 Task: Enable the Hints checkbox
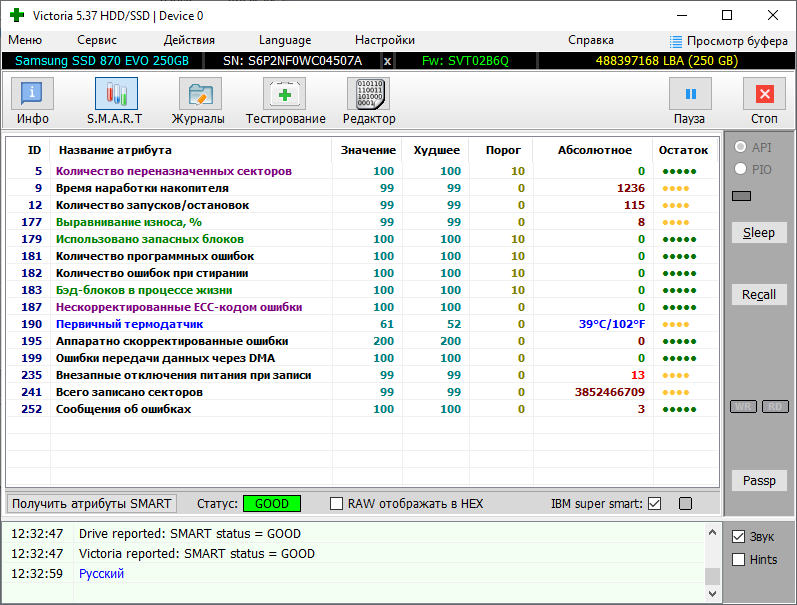tap(739, 560)
